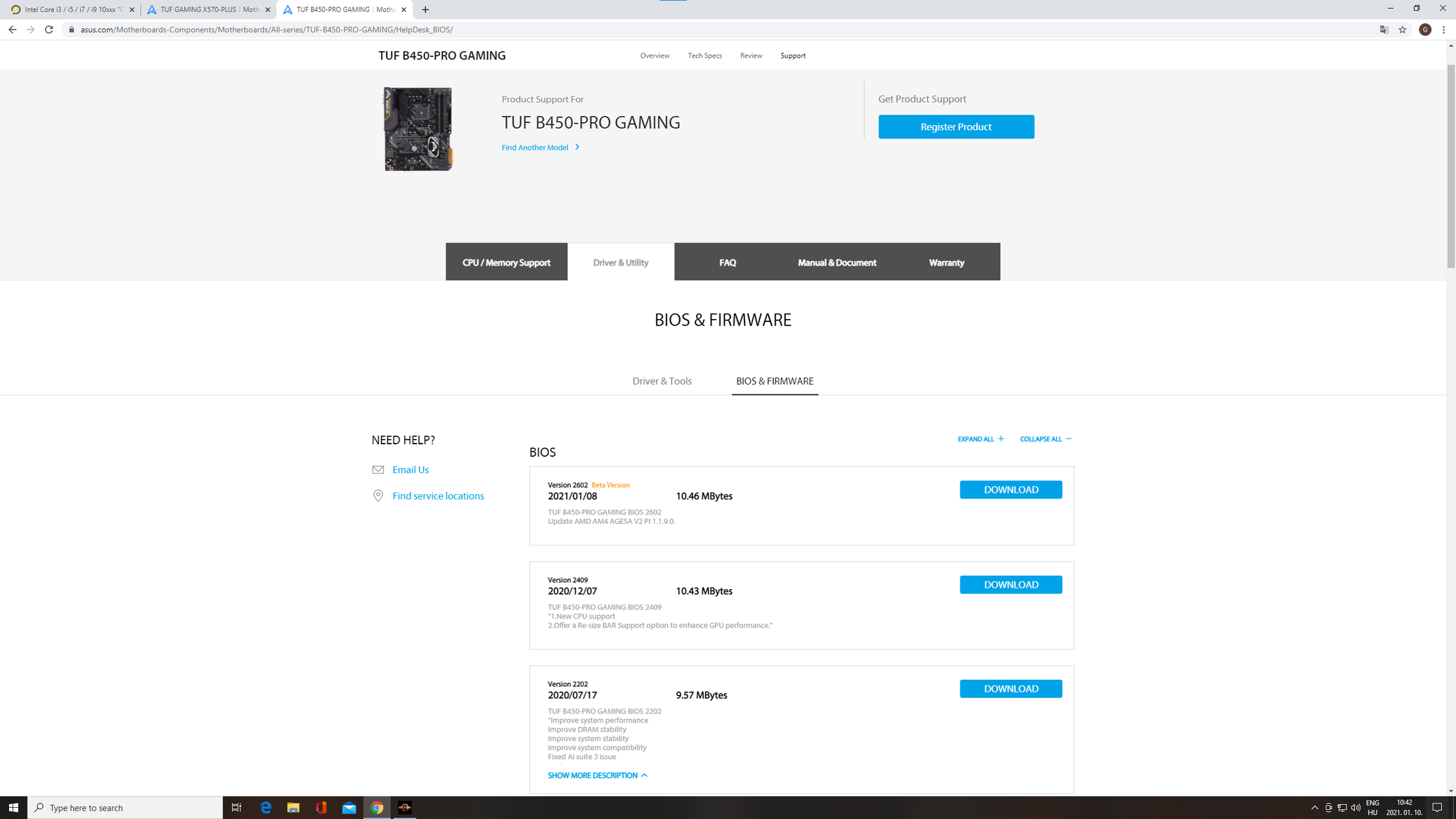Open the FAQ tab

click(728, 262)
